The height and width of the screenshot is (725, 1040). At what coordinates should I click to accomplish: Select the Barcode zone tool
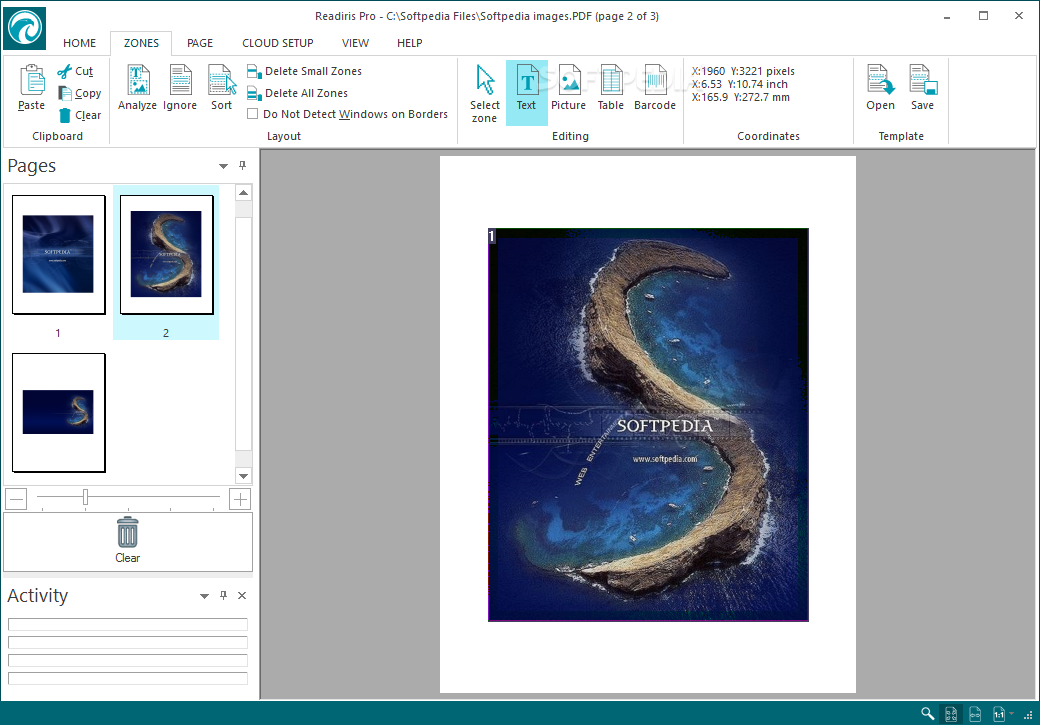[655, 88]
